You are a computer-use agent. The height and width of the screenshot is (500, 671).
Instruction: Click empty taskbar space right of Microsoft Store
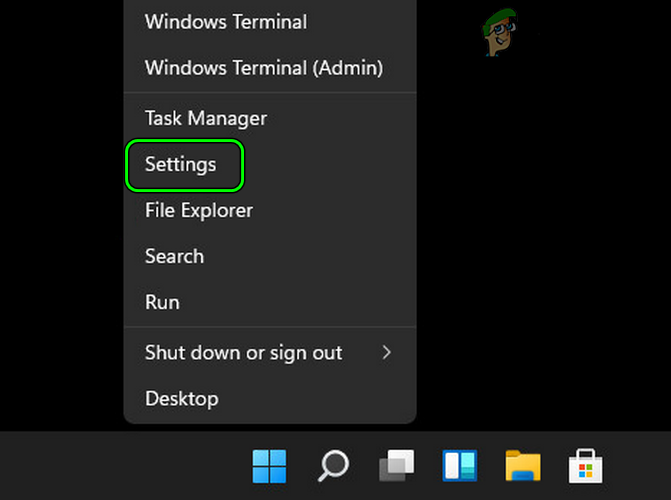coord(640,466)
